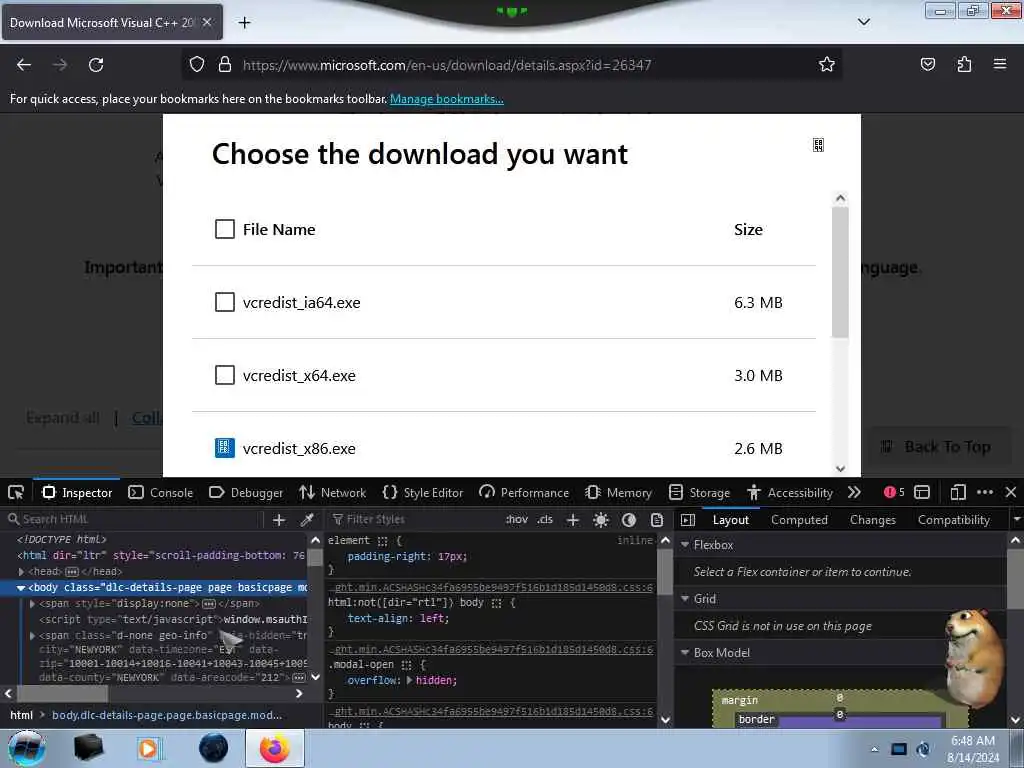The image size is (1024, 768).
Task: Go back using the browser back arrow
Action: (x=24, y=65)
